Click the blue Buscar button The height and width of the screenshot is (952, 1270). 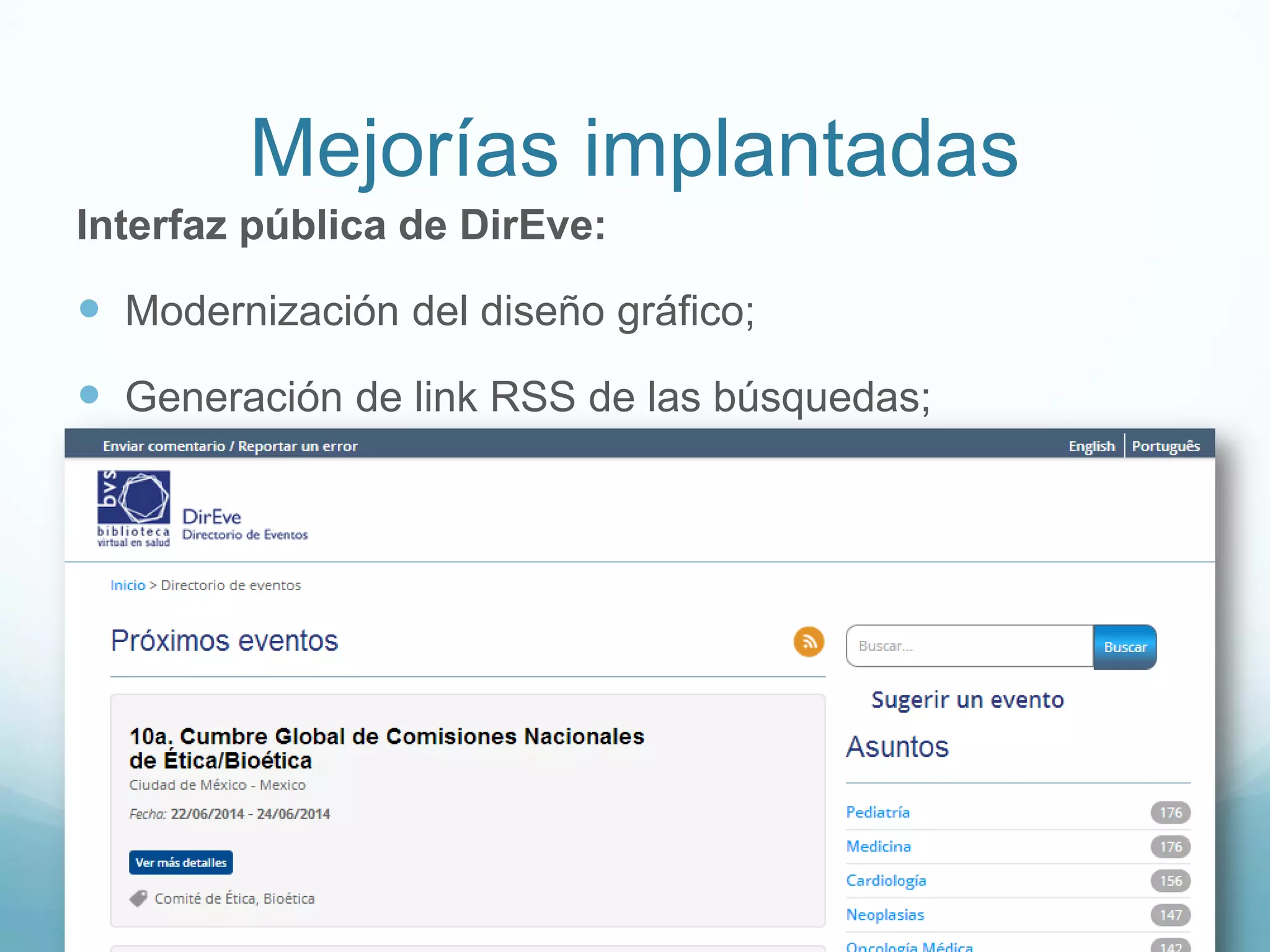point(1125,646)
